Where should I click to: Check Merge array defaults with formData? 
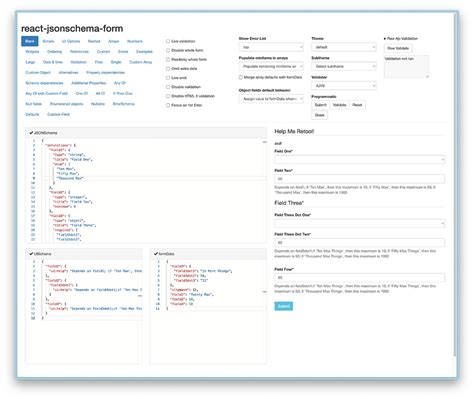(x=241, y=77)
